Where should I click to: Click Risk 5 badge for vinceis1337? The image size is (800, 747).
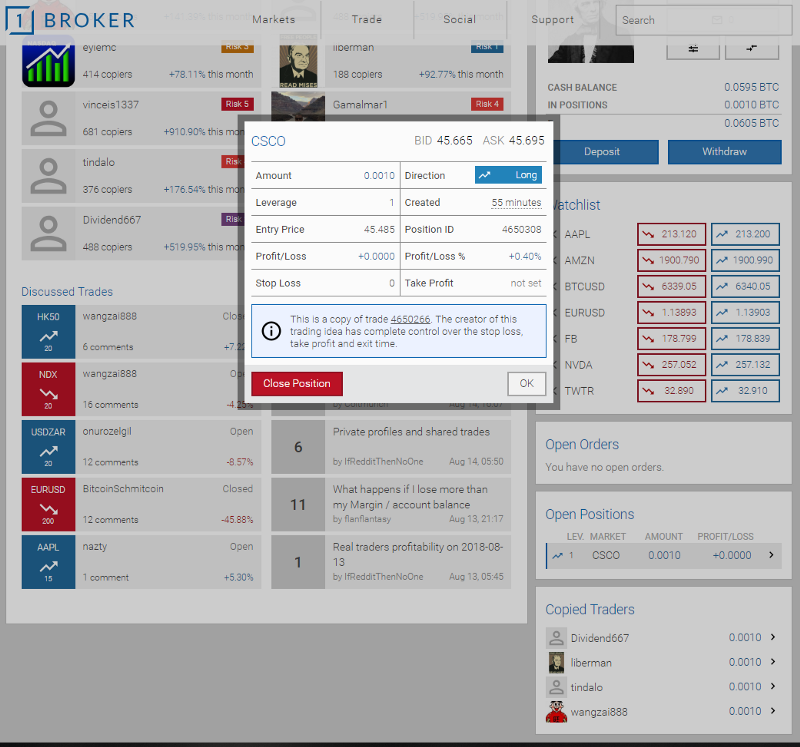tap(237, 104)
